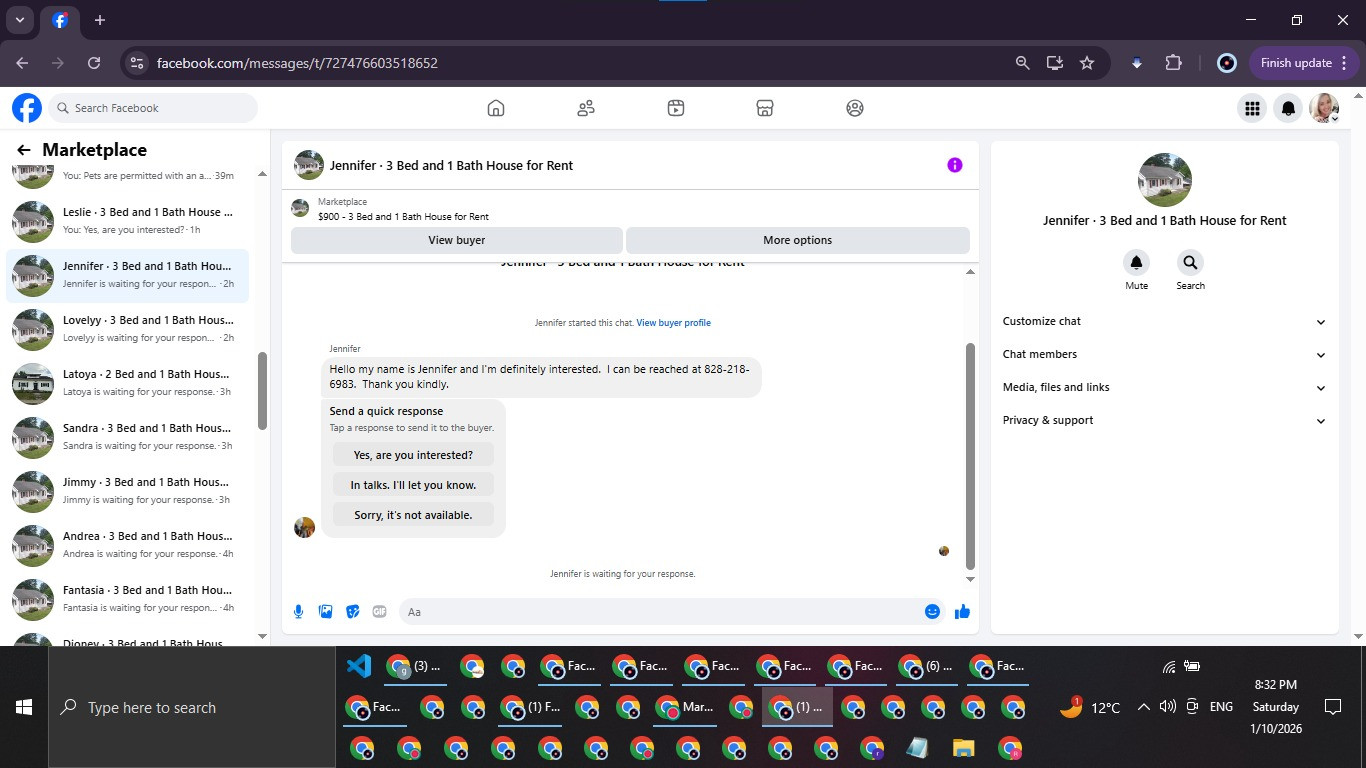Click the conversation list scrollbar
Image resolution: width=1366 pixels, height=768 pixels.
coord(263,390)
